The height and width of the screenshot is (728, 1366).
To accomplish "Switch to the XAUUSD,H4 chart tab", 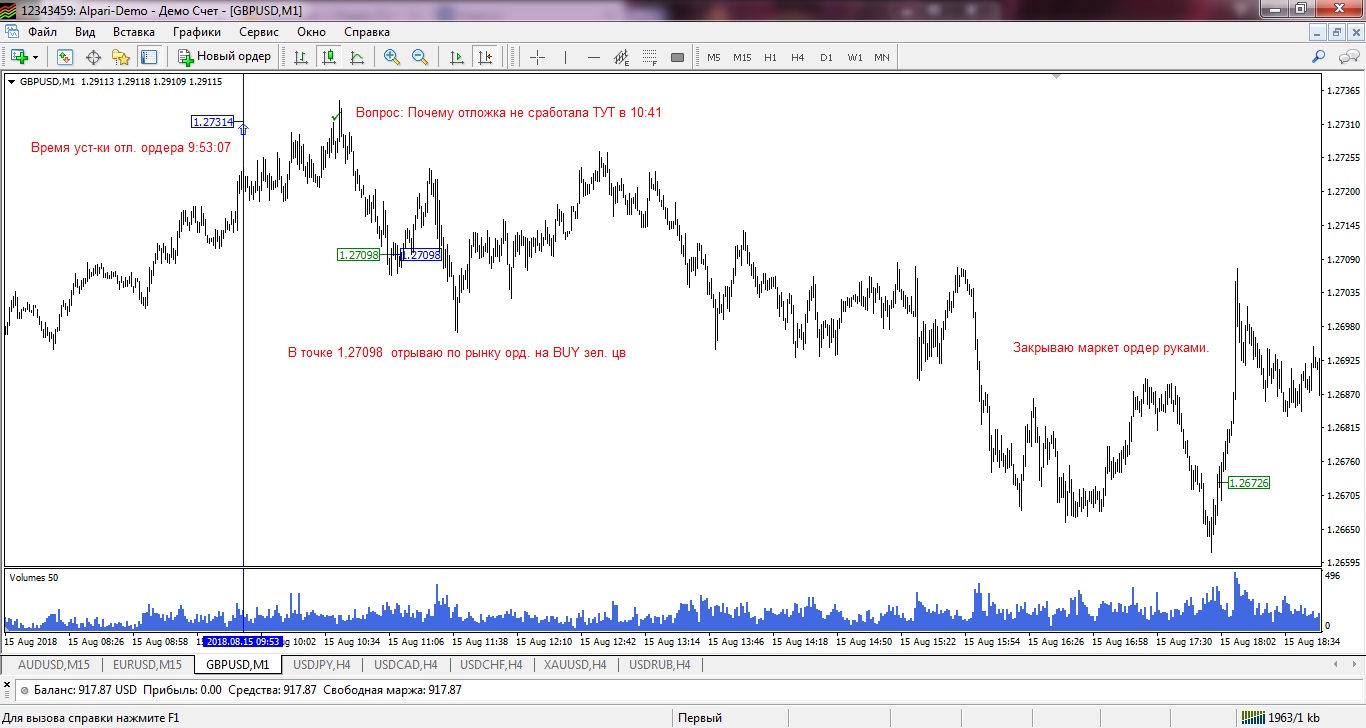I will (574, 664).
